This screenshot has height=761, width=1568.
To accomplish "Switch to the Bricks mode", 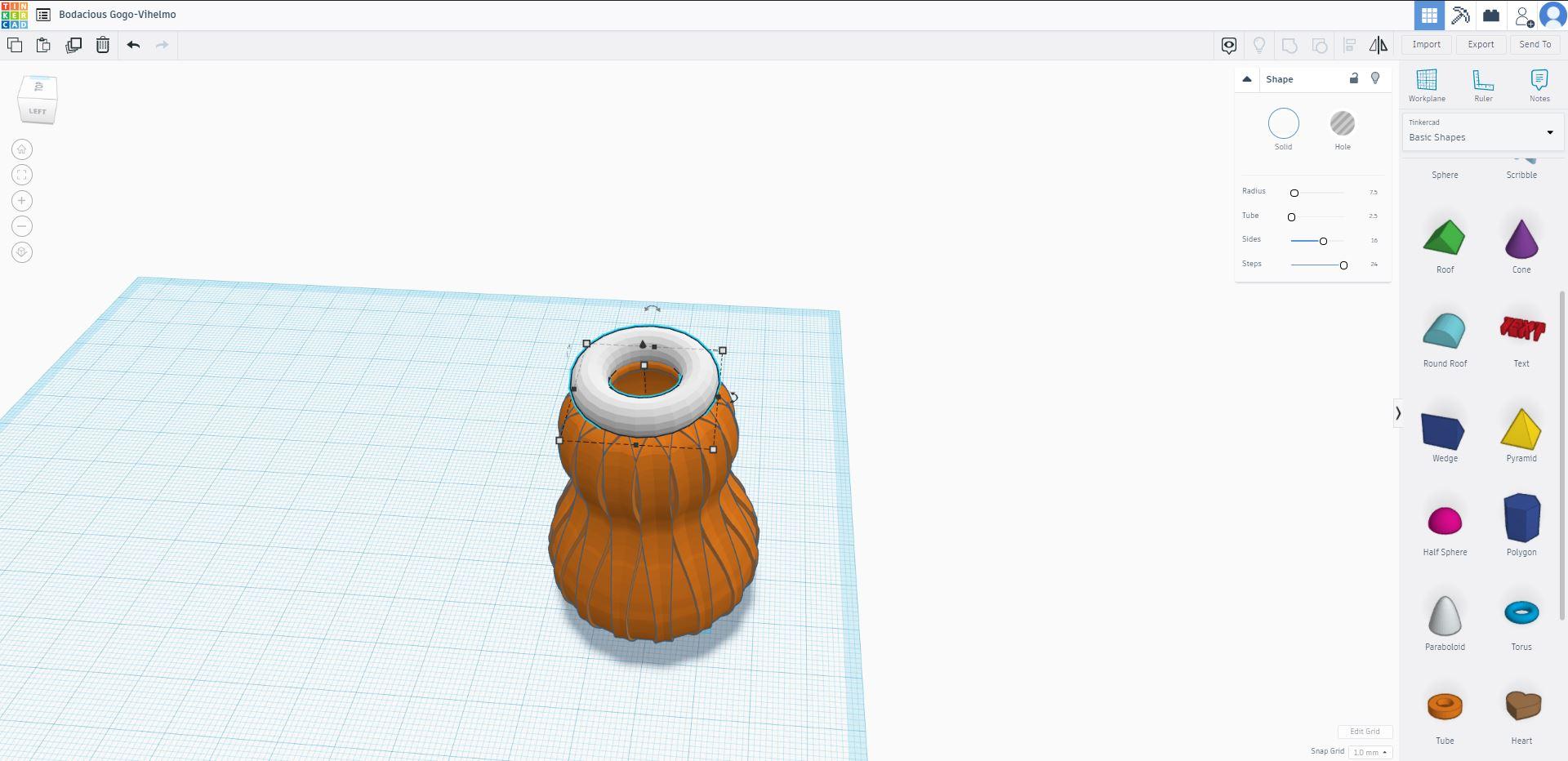I will tap(1491, 15).
